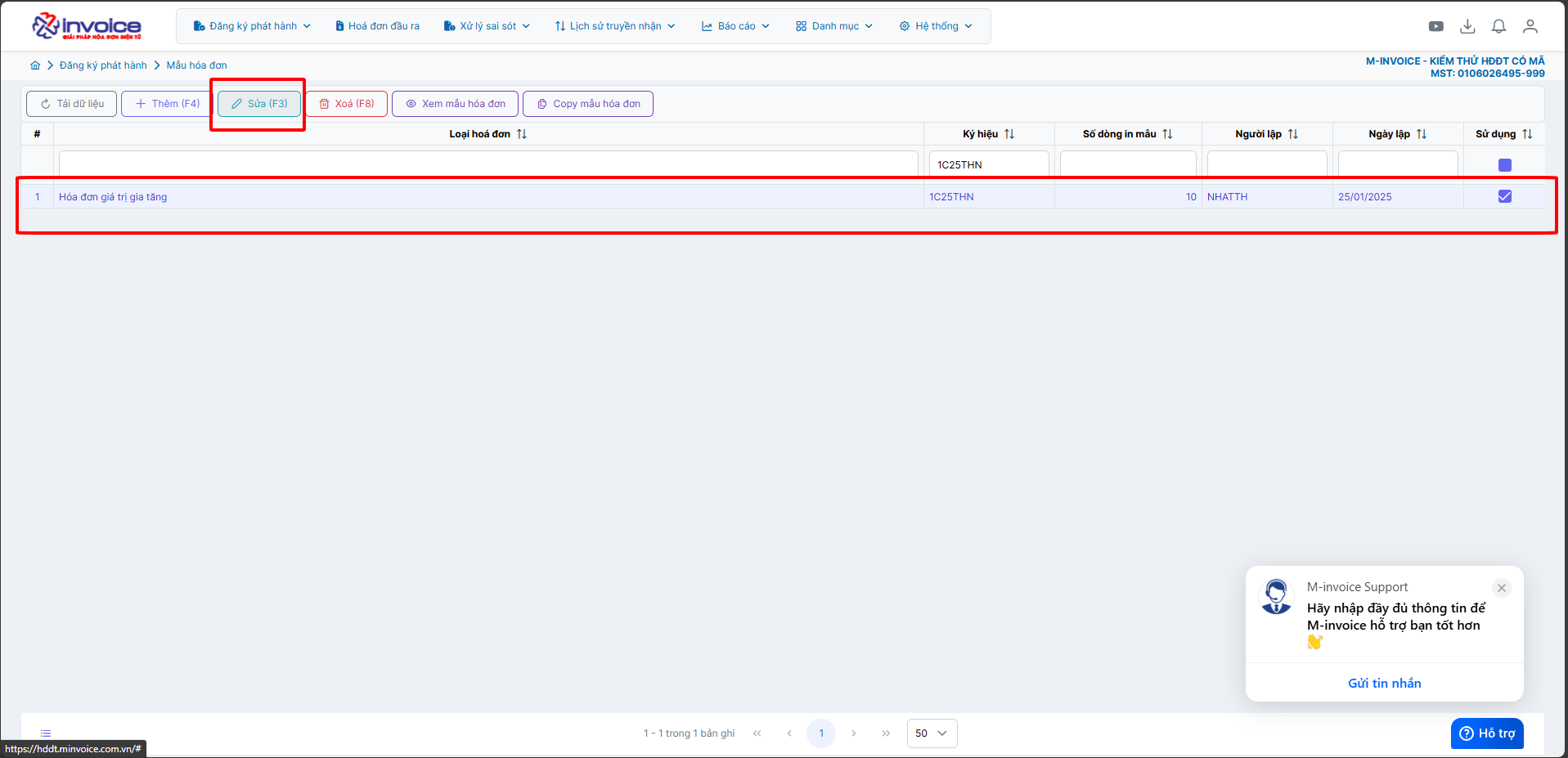The width and height of the screenshot is (1568, 758).
Task: Focus the Ký hiệu filter field with 1C25THN
Action: tap(989, 164)
